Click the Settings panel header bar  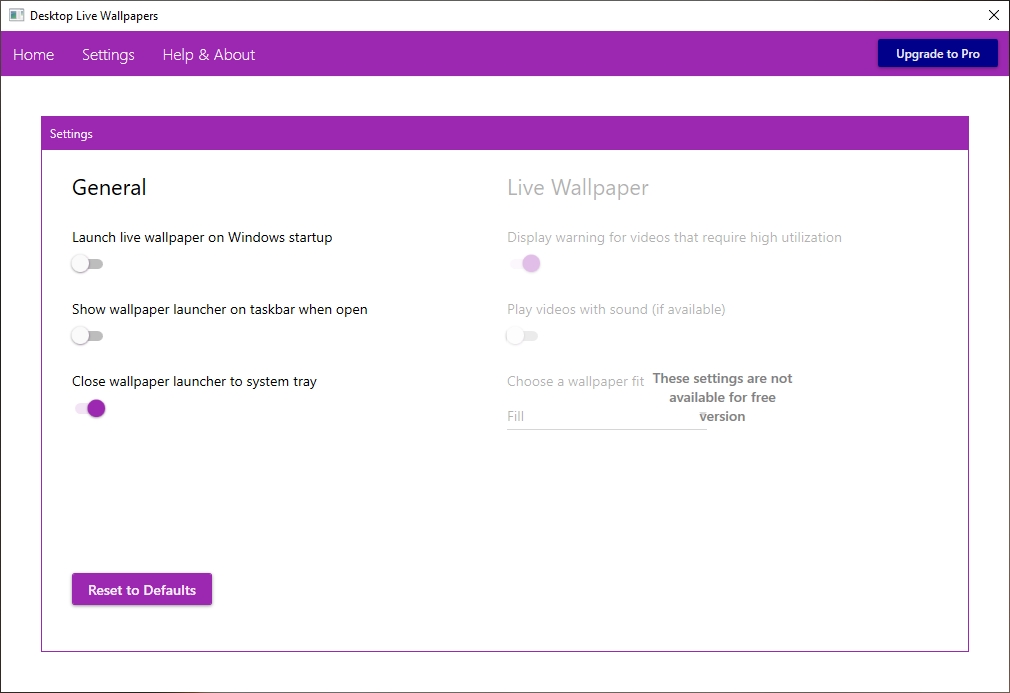point(505,133)
